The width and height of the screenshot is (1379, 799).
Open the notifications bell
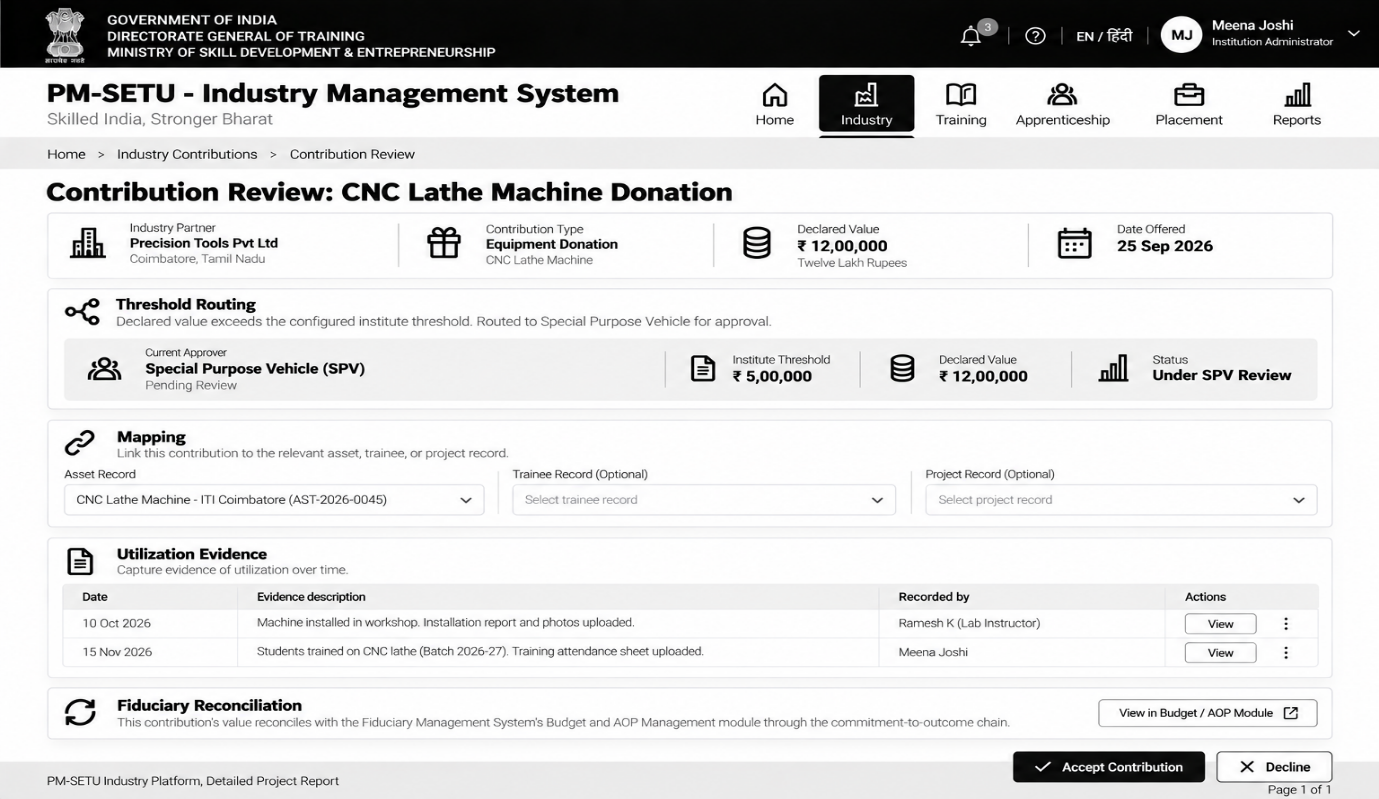[x=971, y=36]
